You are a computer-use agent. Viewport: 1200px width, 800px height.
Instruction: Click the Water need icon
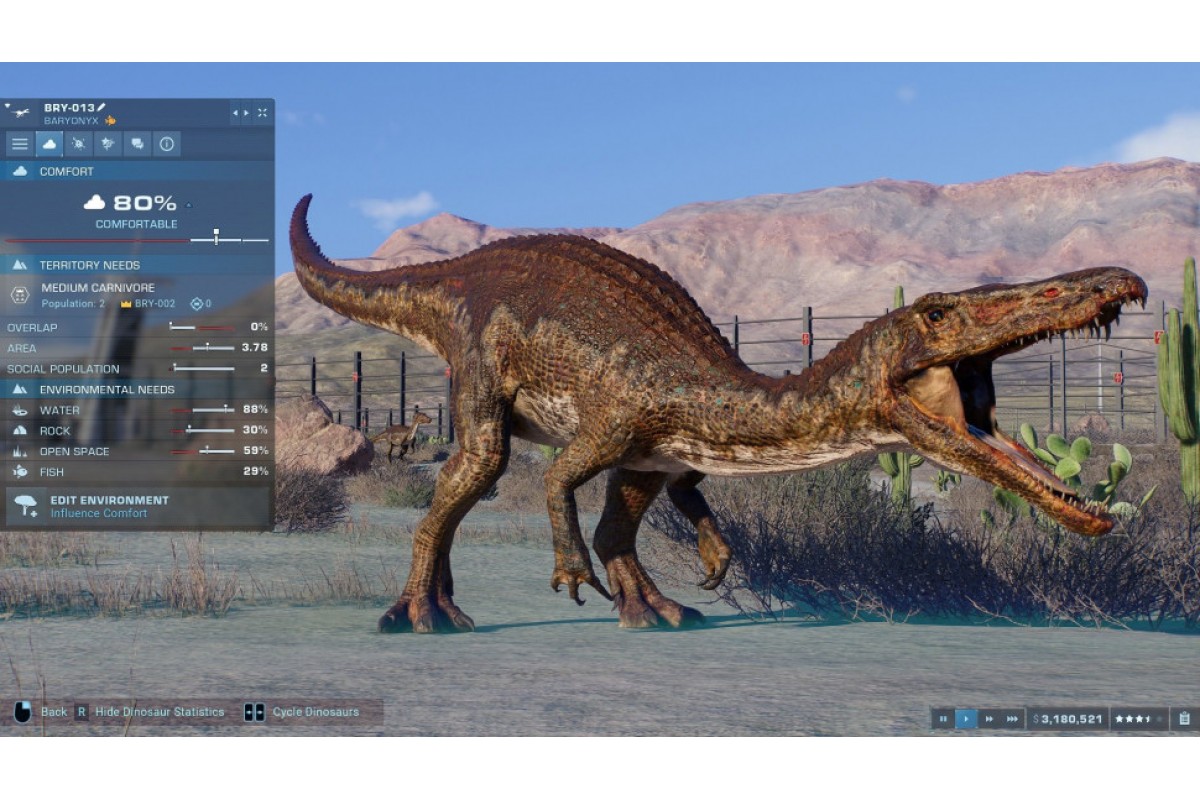pos(20,410)
